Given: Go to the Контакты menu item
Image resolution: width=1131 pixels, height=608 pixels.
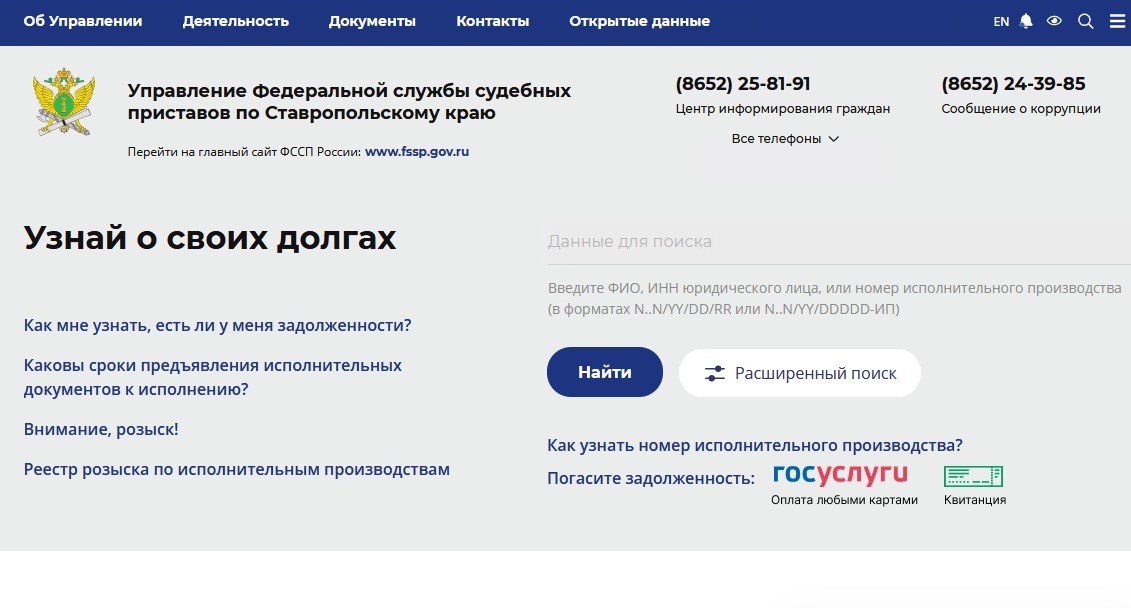Looking at the screenshot, I should click(x=492, y=21).
